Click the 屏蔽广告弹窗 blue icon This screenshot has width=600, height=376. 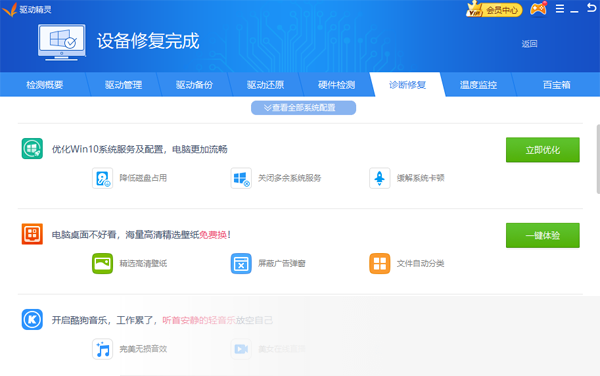click(241, 263)
